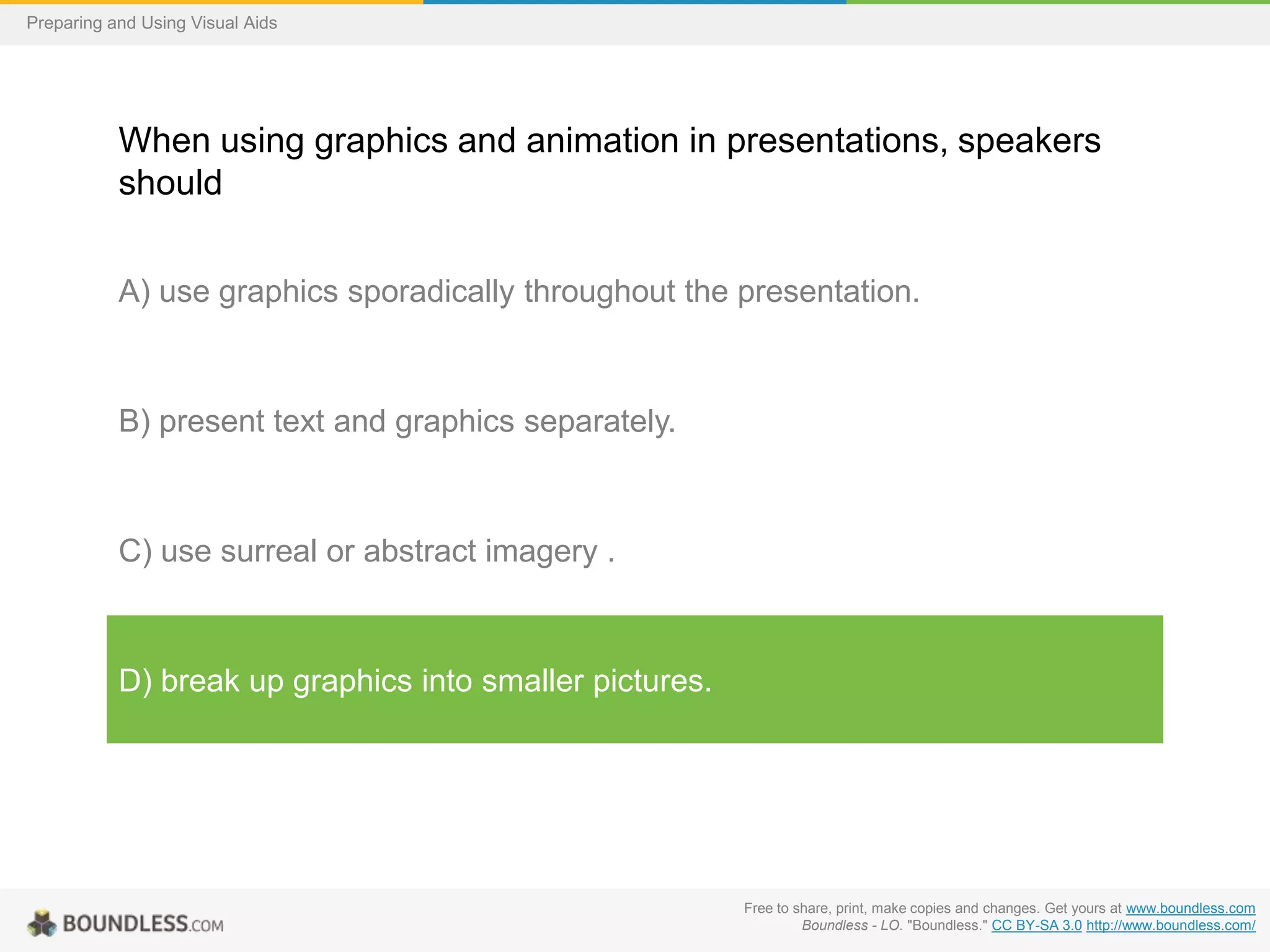Click the header 'Preparing and Using Visual Aids'
The image size is (1270, 952).
(x=152, y=23)
